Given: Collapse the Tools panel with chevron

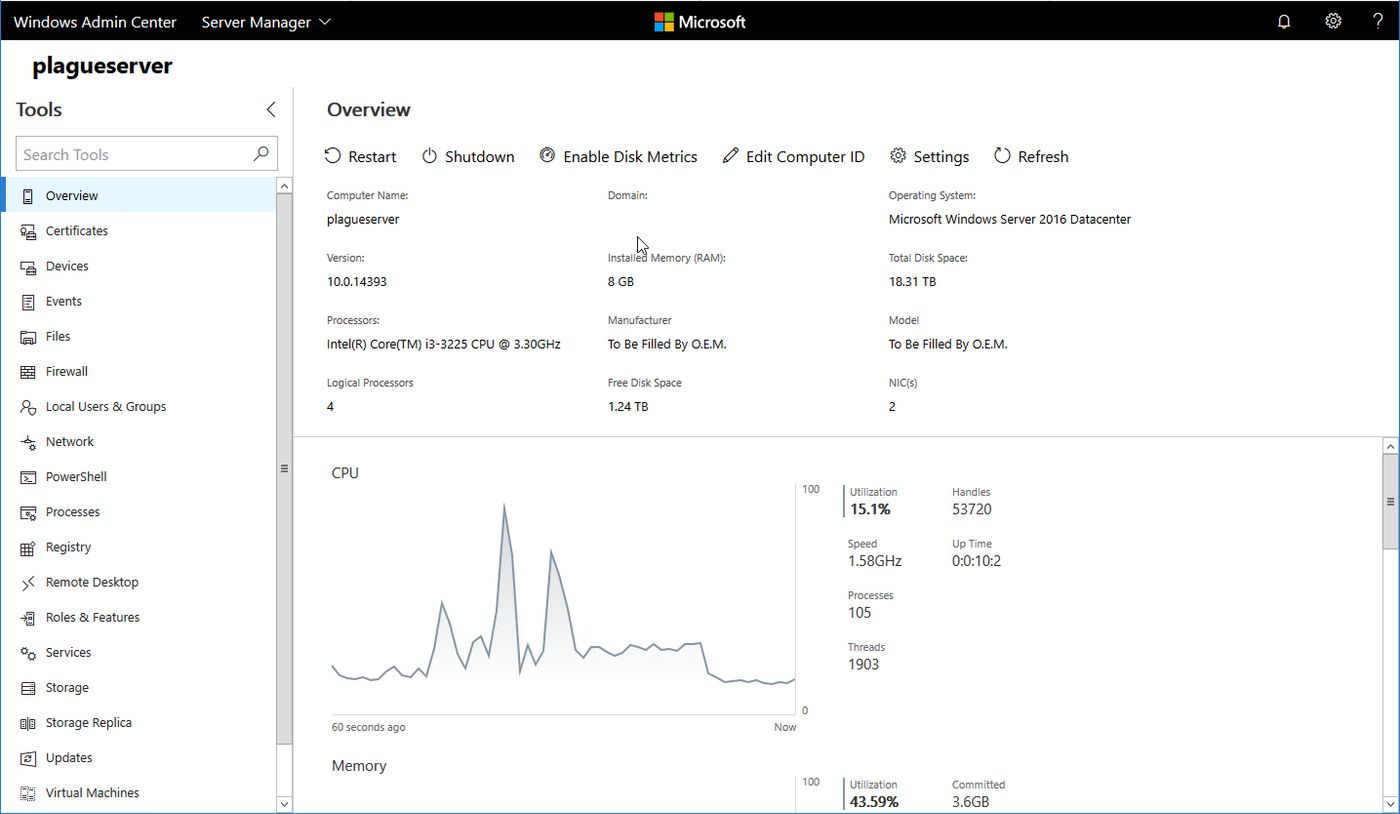Looking at the screenshot, I should pos(270,110).
